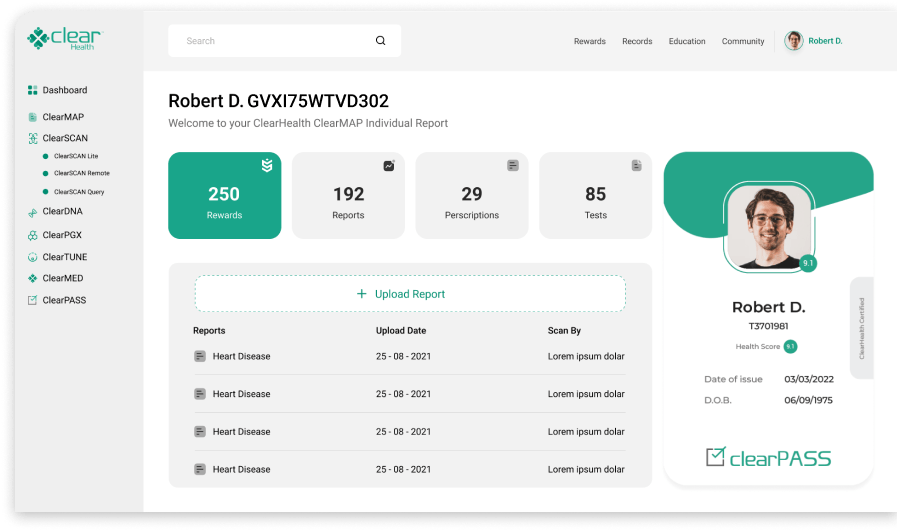This screenshot has width=897, height=531.
Task: Select ClearSCAN Lite sub-item
Action: point(75,156)
